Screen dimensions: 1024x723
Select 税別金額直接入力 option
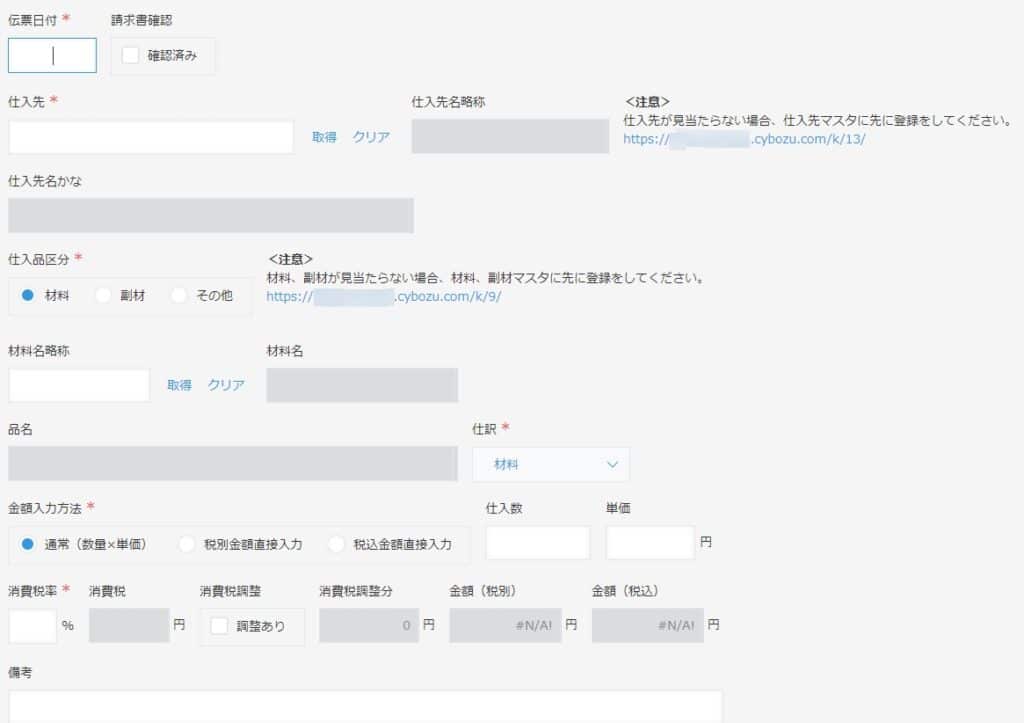[x=187, y=544]
